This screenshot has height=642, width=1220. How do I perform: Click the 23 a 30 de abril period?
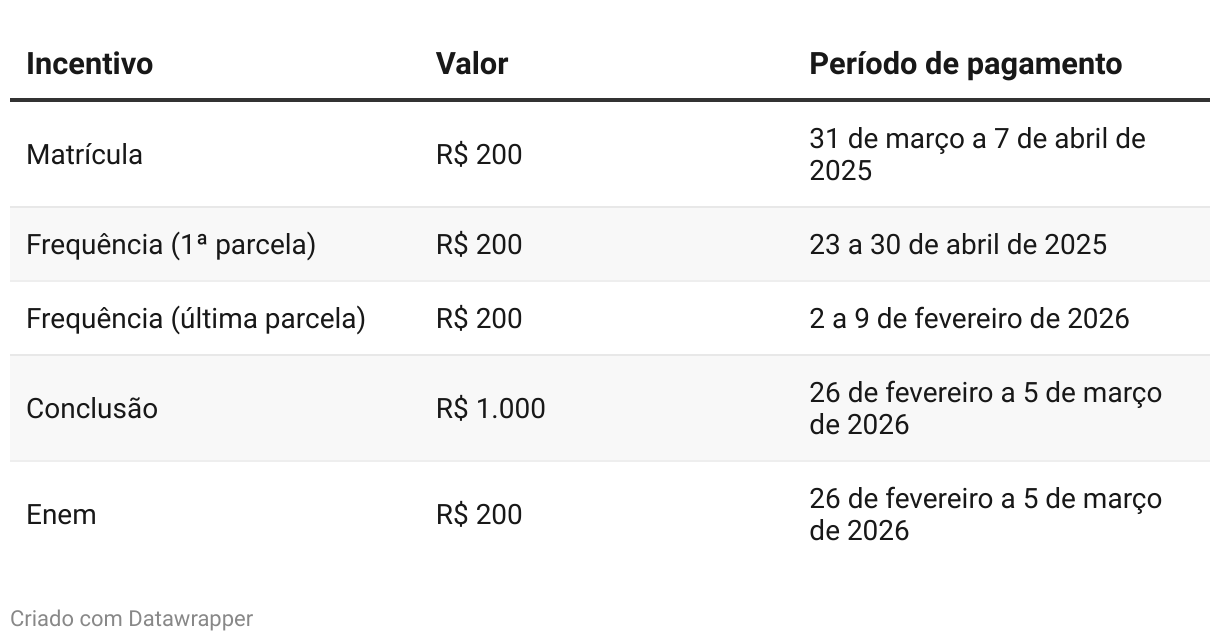[958, 245]
